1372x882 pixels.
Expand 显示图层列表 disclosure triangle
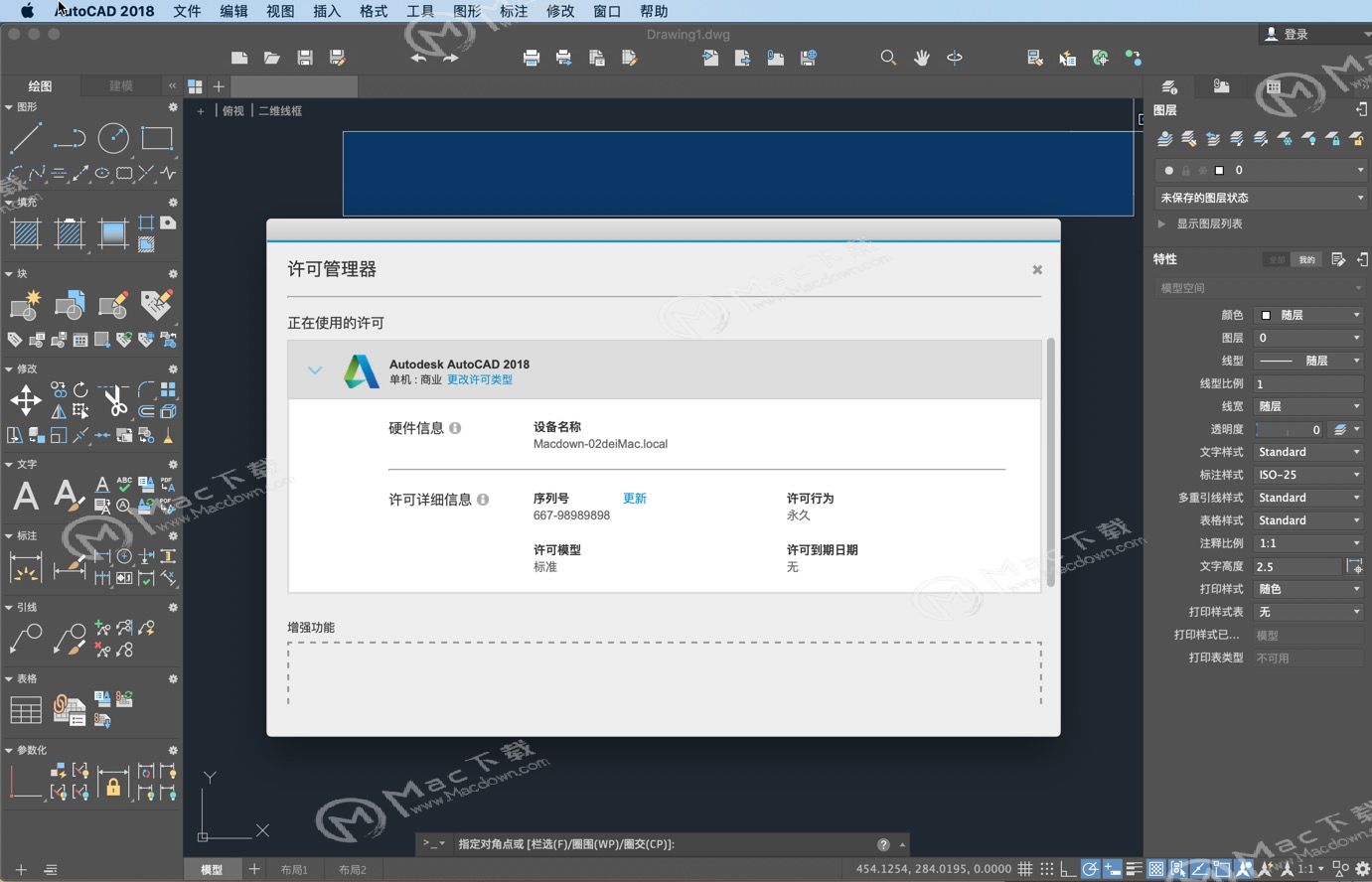1161,223
